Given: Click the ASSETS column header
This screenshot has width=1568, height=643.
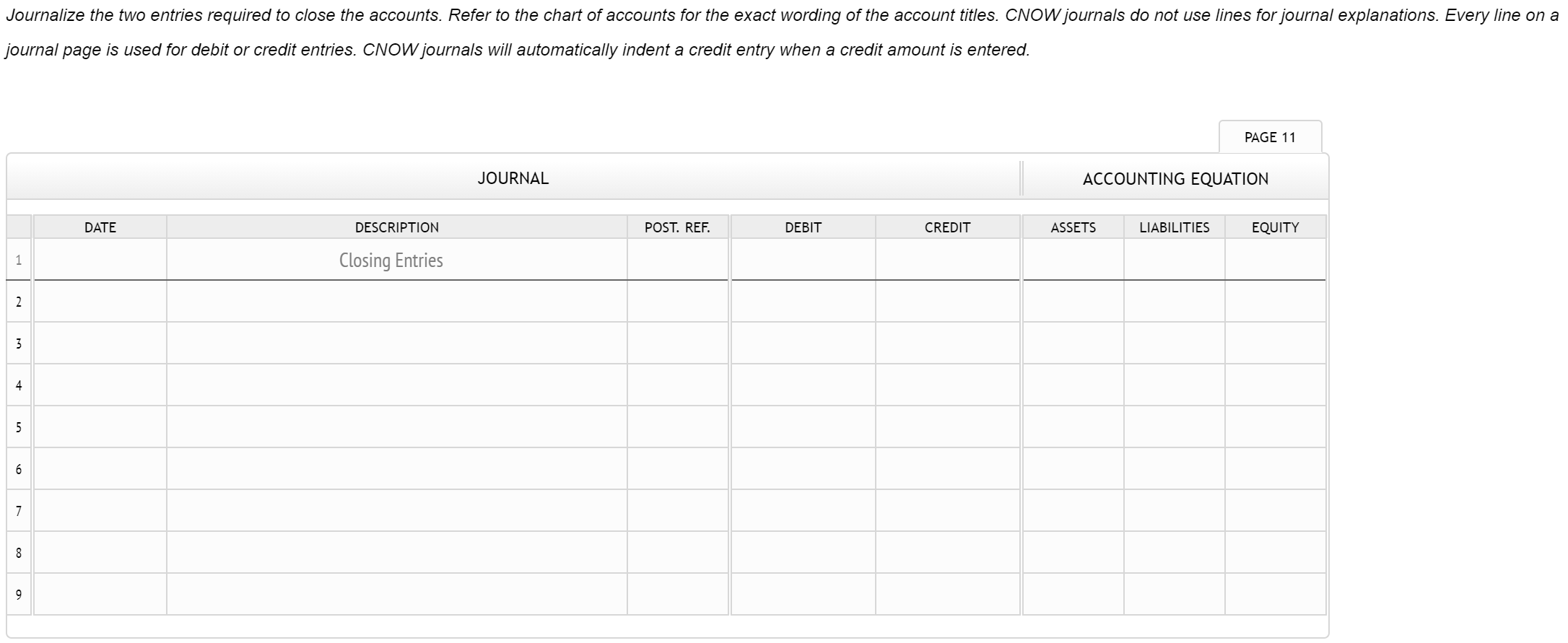Looking at the screenshot, I should click(1073, 227).
